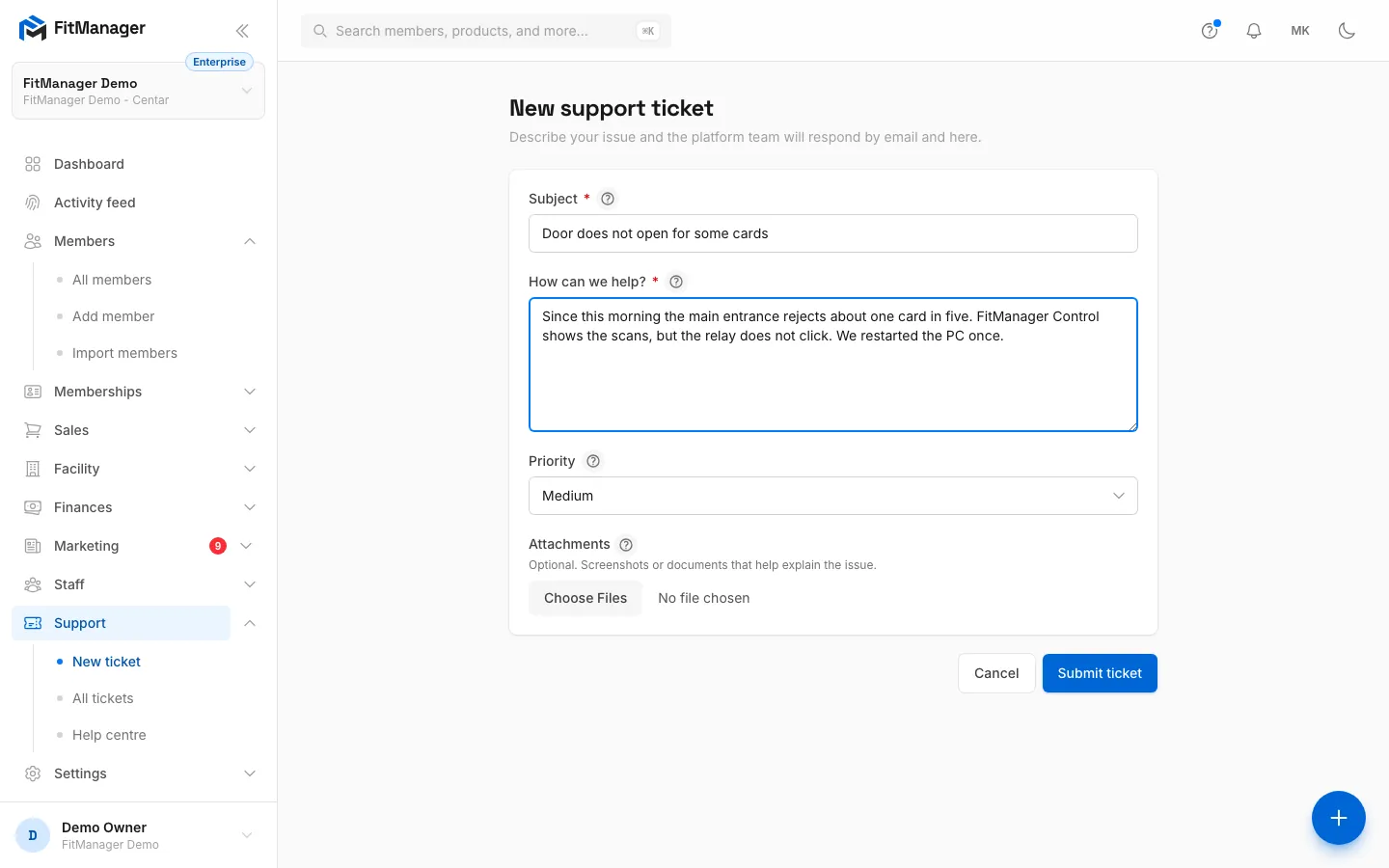Open the FitManager Demo workspace switcher
Screen dimensions: 1389x868
[x=138, y=91]
